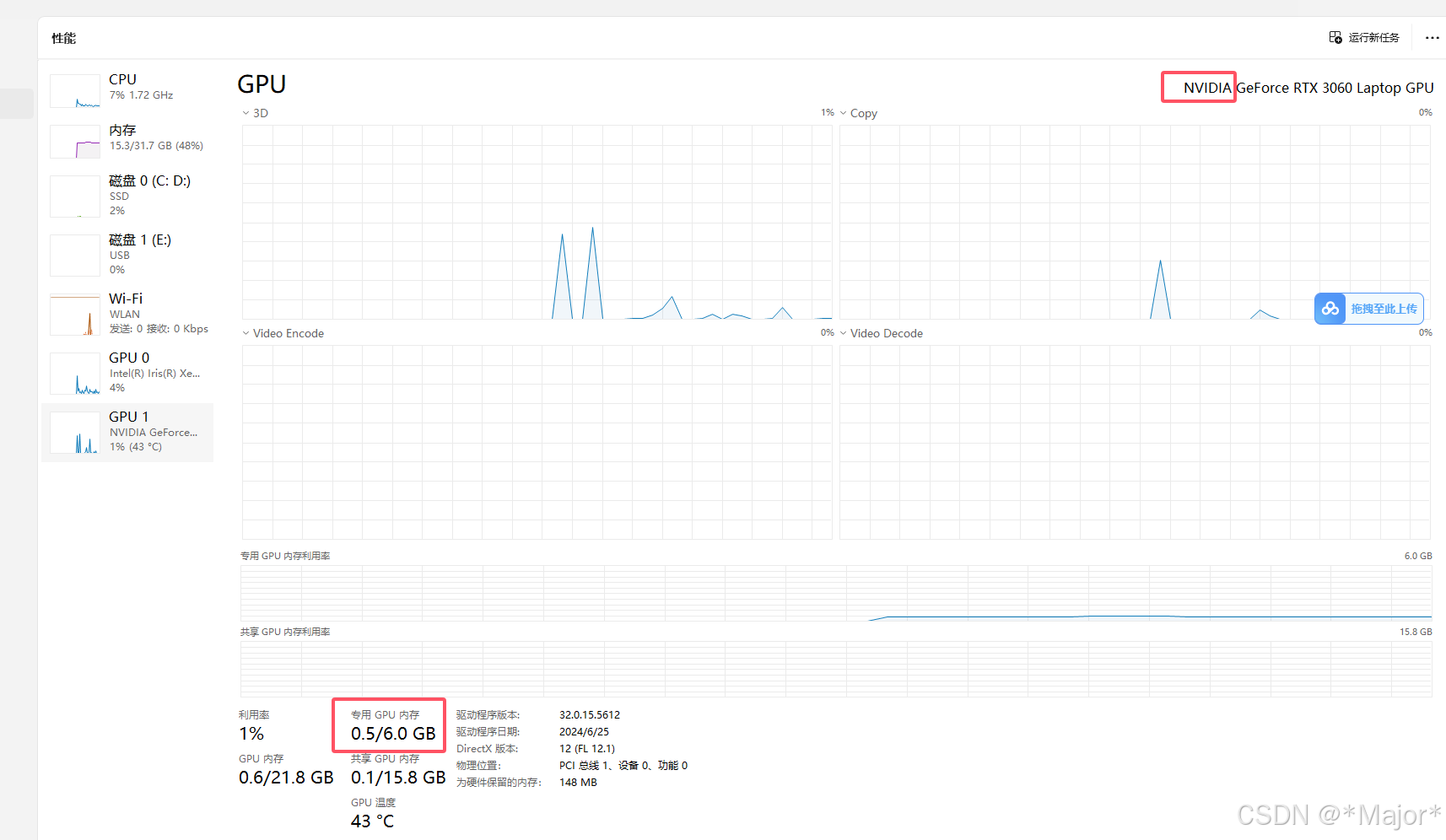Select GPU 1 NVIDIA GeForce item
This screenshot has width=1446, height=840.
tap(127, 432)
